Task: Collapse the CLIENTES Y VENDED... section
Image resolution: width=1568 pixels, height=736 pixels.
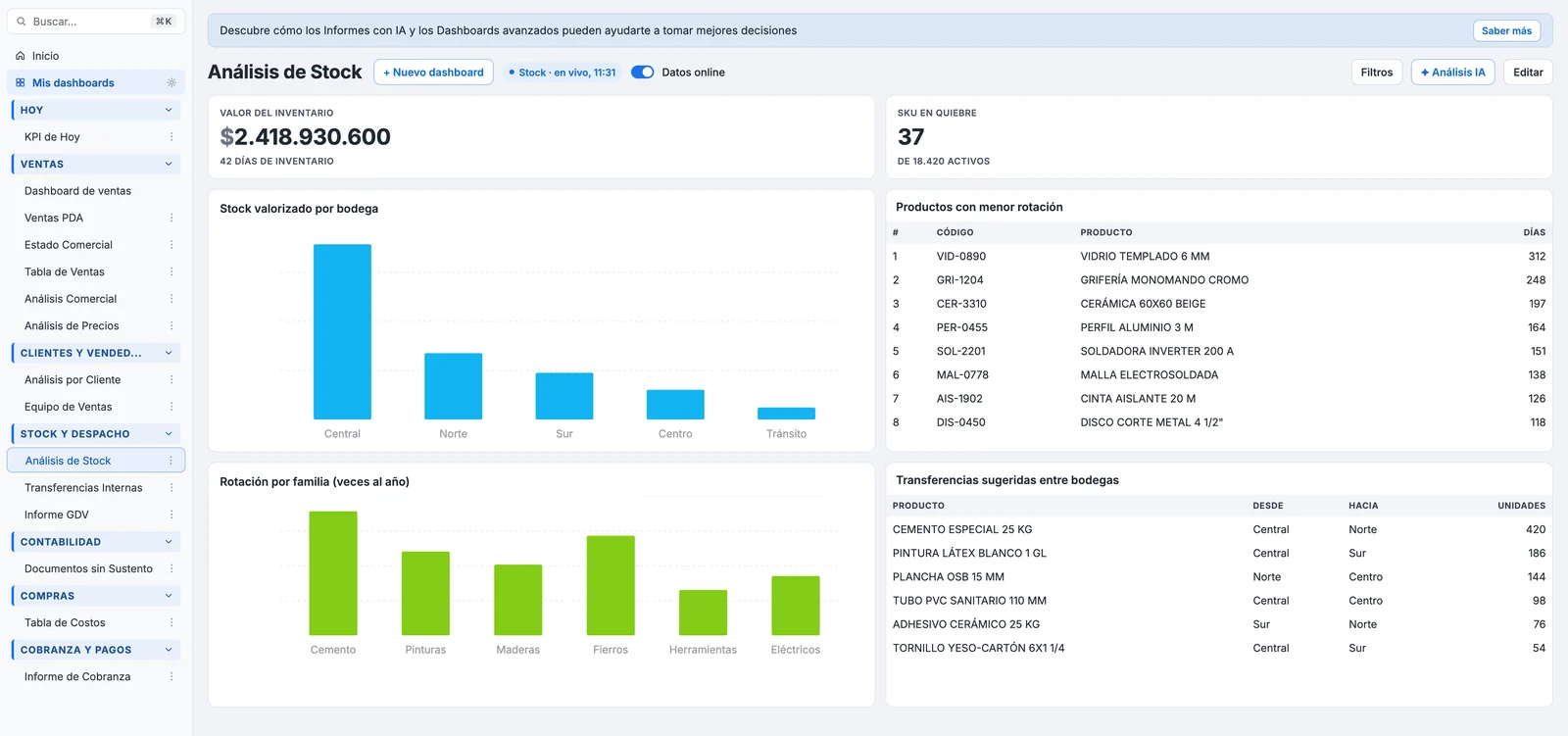Action: pyautogui.click(x=169, y=353)
